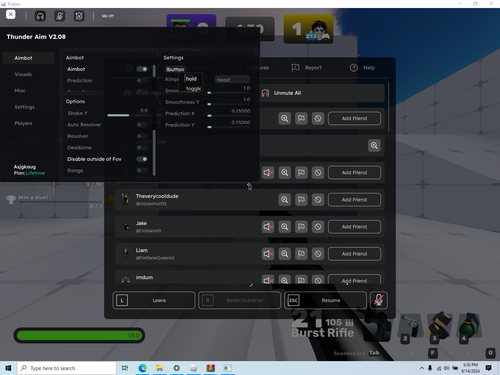
Task: Mute imdum using the speaker icon
Action: [268, 280]
